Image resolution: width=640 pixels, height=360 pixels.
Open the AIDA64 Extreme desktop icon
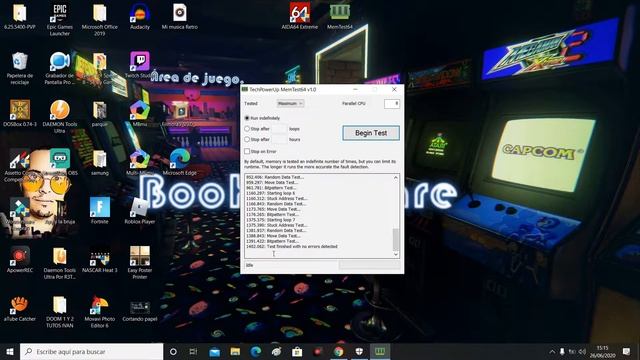(x=300, y=16)
